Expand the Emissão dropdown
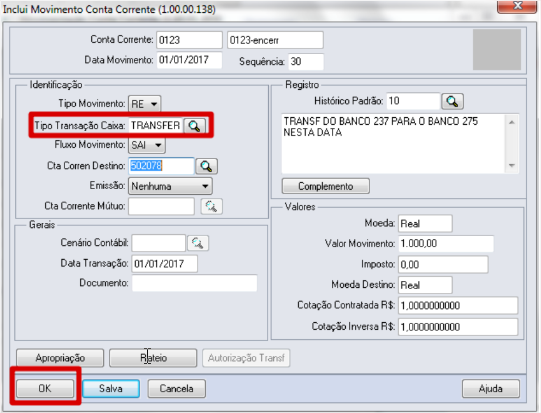 [170, 186]
